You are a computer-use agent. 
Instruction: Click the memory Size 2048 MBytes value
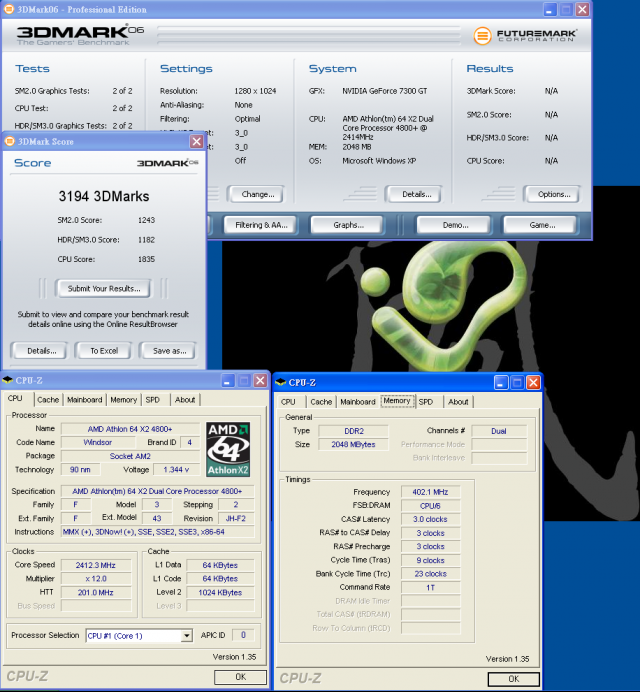coord(354,444)
